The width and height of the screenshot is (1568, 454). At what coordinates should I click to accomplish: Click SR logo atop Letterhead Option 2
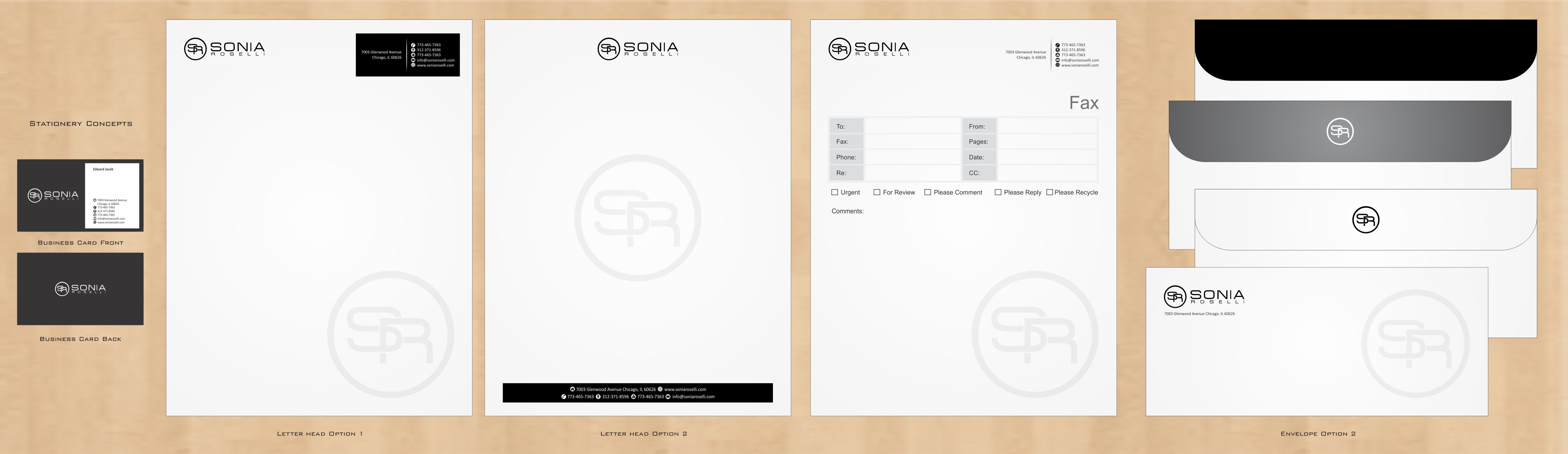pyautogui.click(x=609, y=49)
